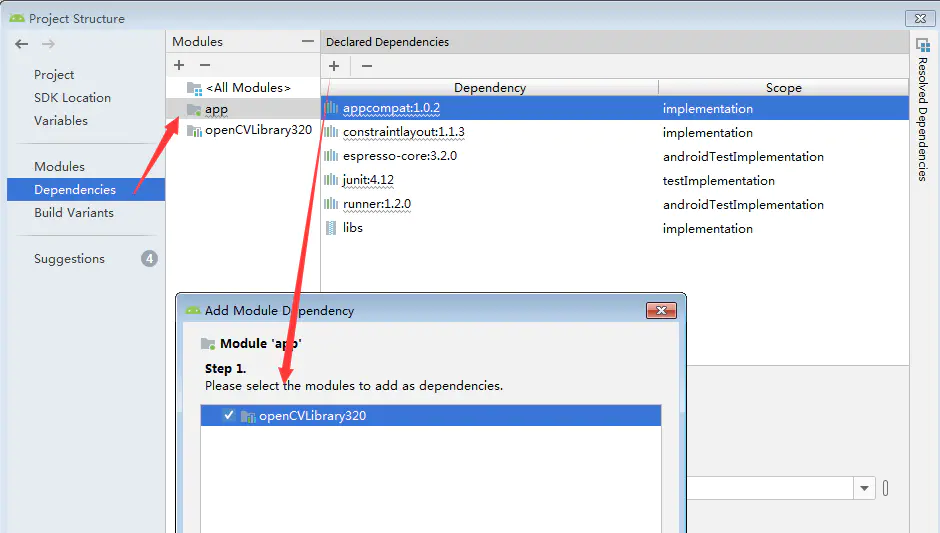Click the forward navigation arrow

tap(48, 44)
